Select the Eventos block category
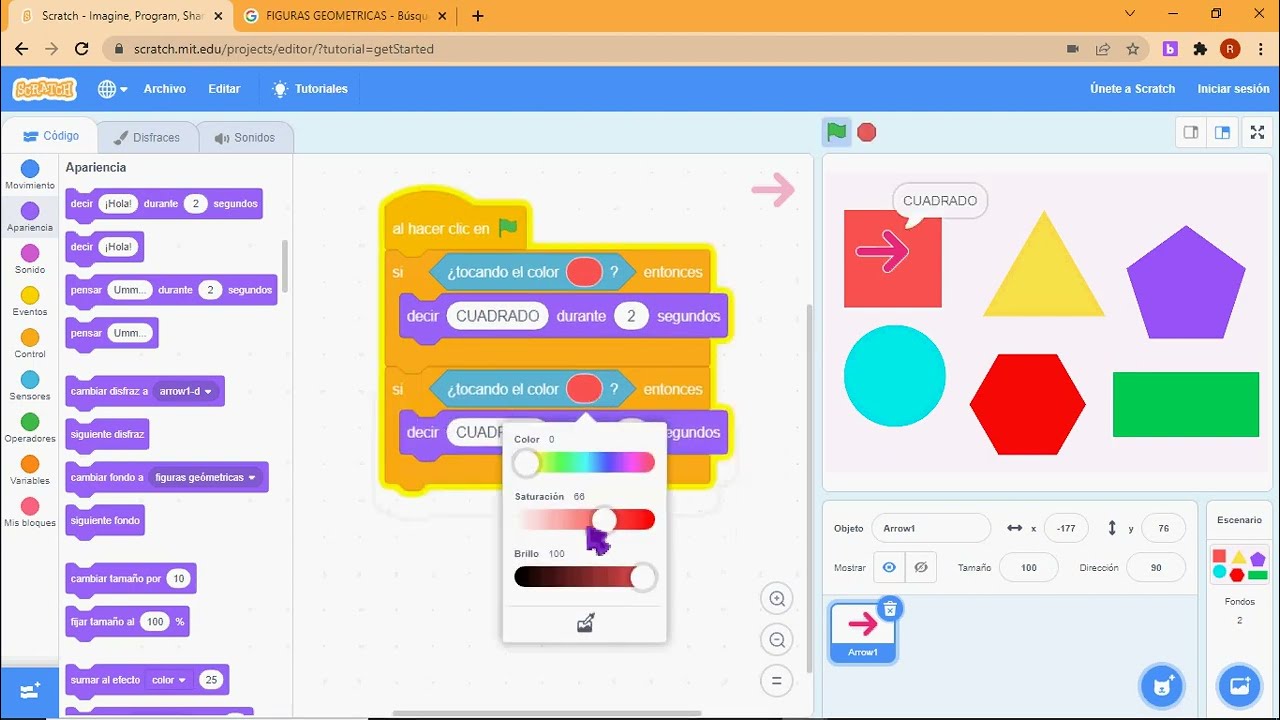This screenshot has height=720, width=1280. [30, 301]
